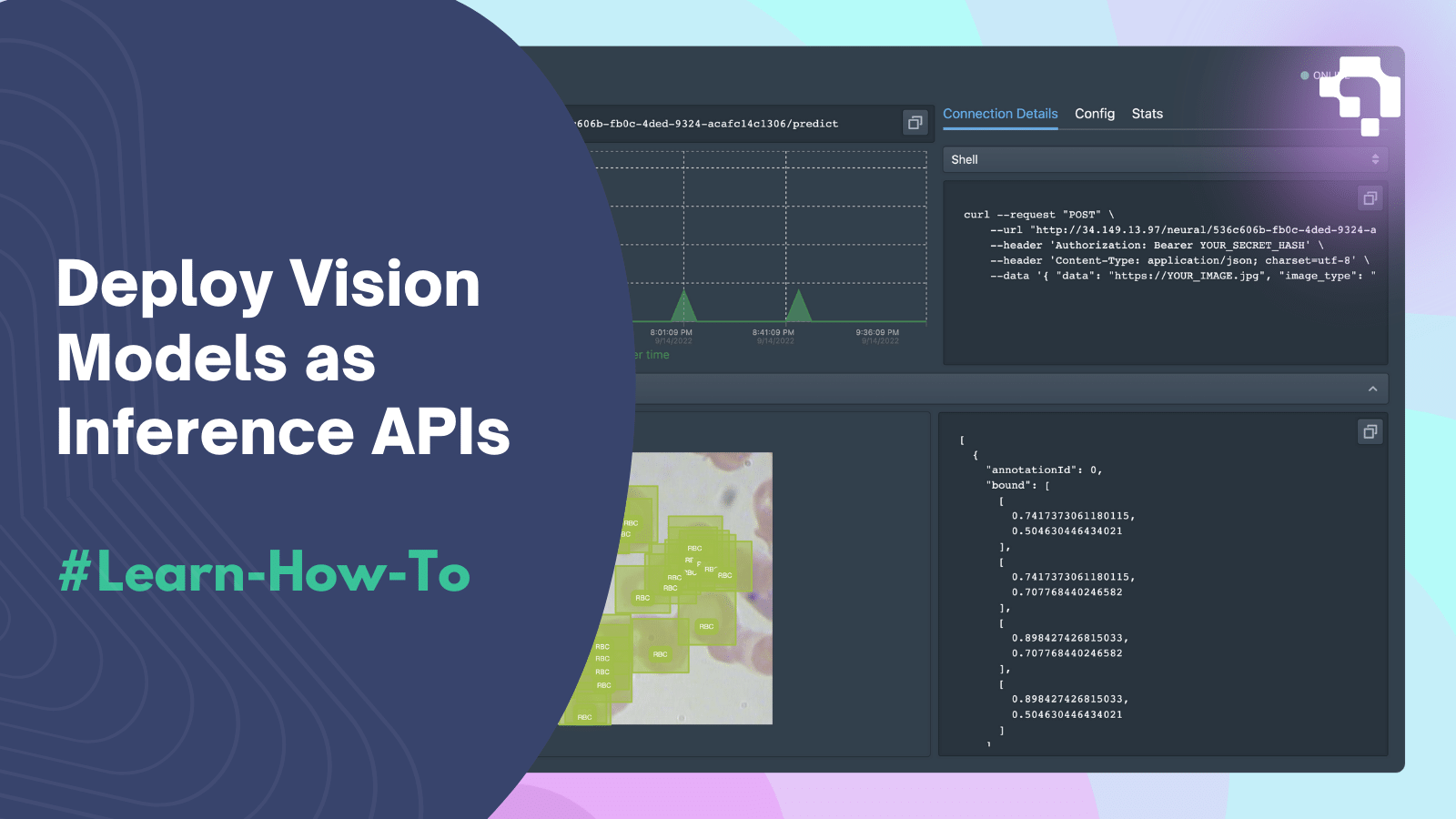Click the copy icon beside the code panel
This screenshot has height=819, width=1456.
(1369, 197)
